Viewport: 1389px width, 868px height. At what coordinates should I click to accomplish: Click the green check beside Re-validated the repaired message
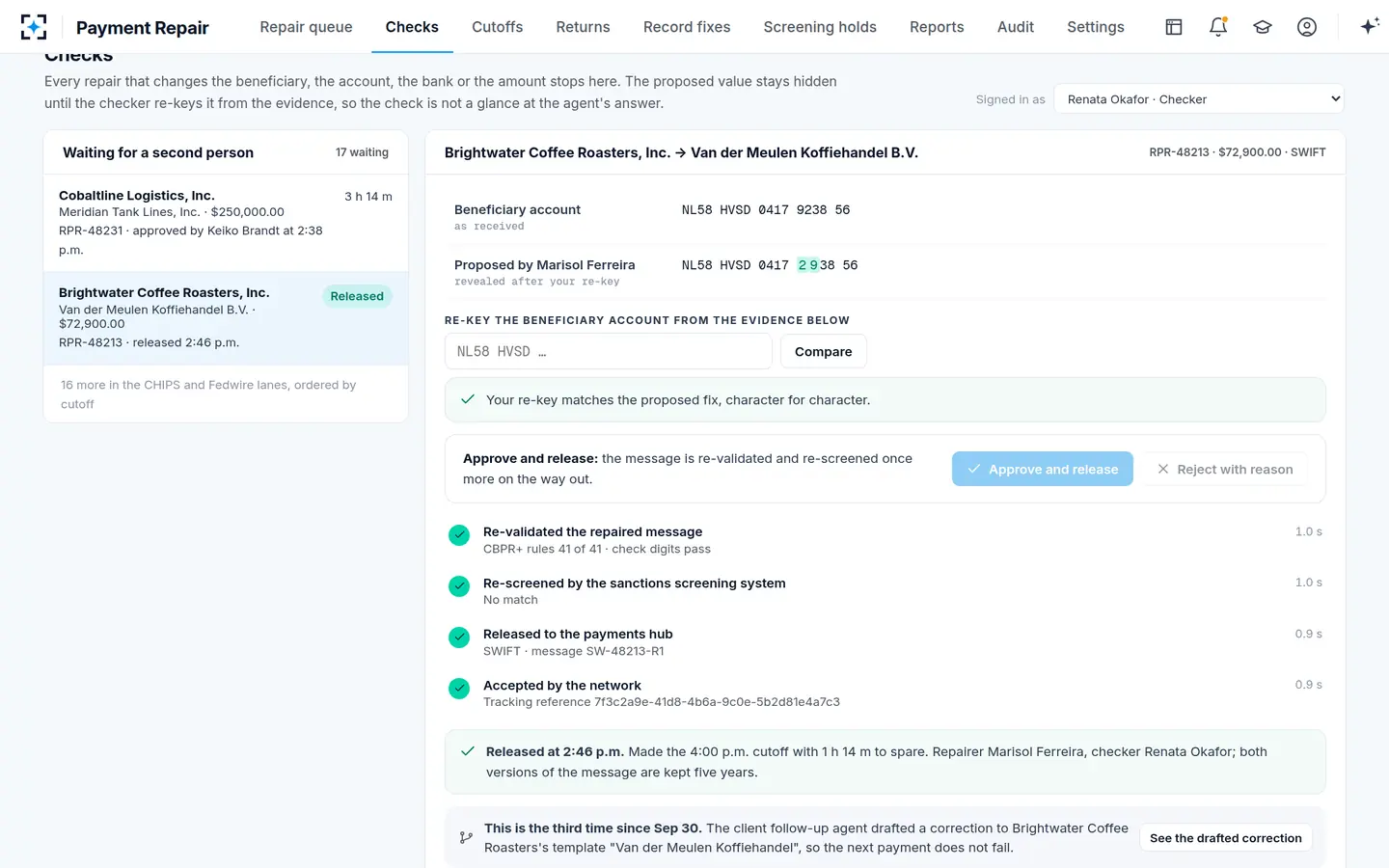click(x=459, y=535)
